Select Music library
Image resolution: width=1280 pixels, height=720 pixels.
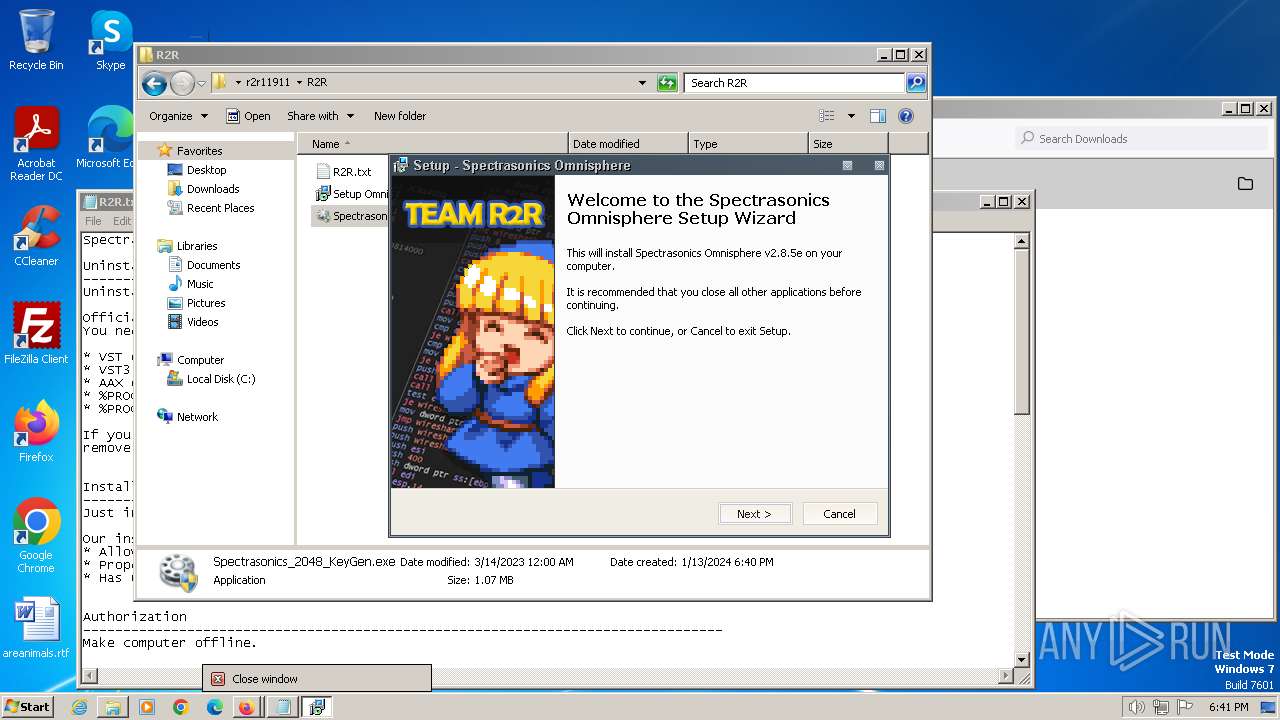(200, 284)
